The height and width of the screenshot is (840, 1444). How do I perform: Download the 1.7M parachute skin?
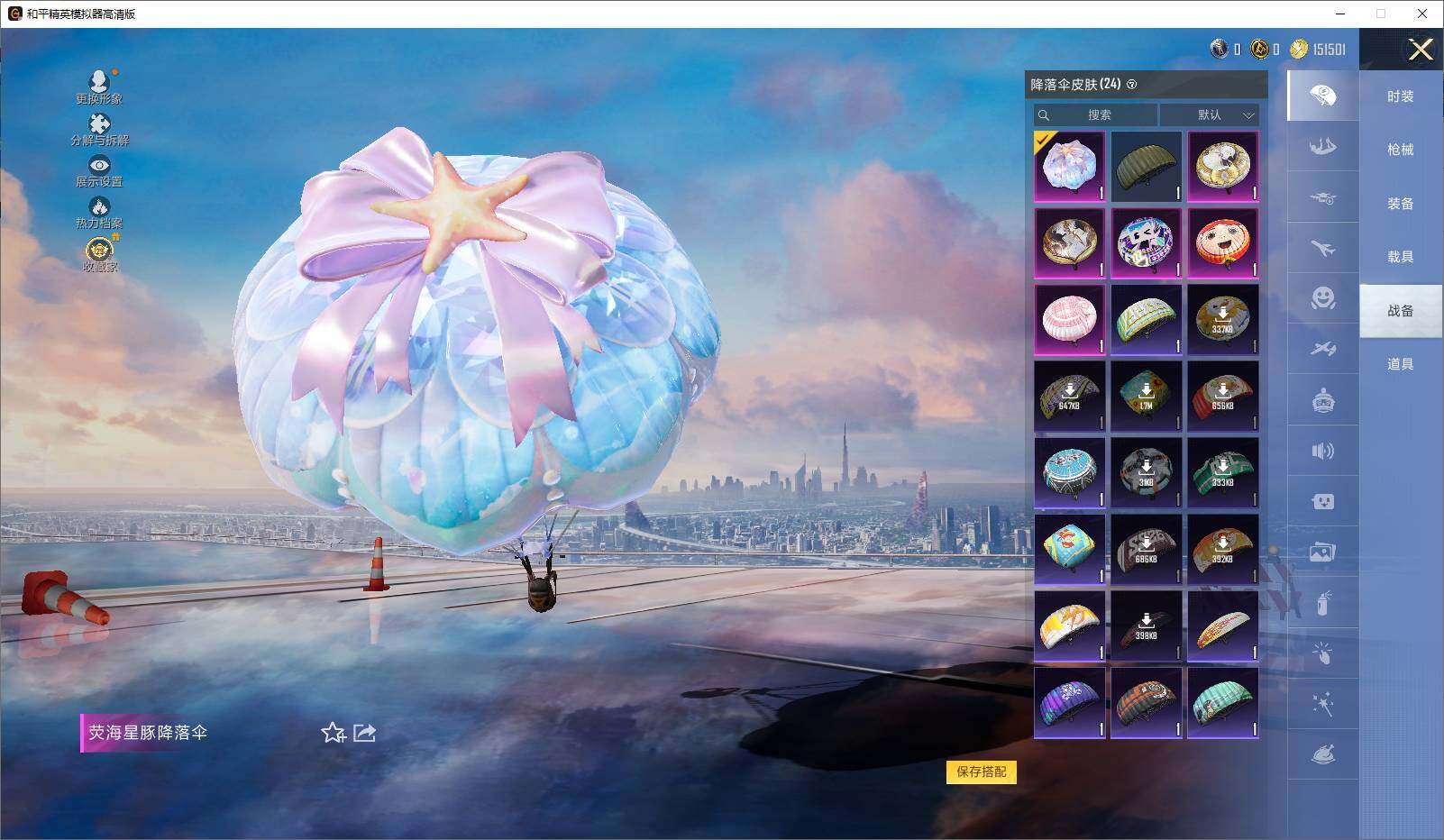[x=1147, y=397]
